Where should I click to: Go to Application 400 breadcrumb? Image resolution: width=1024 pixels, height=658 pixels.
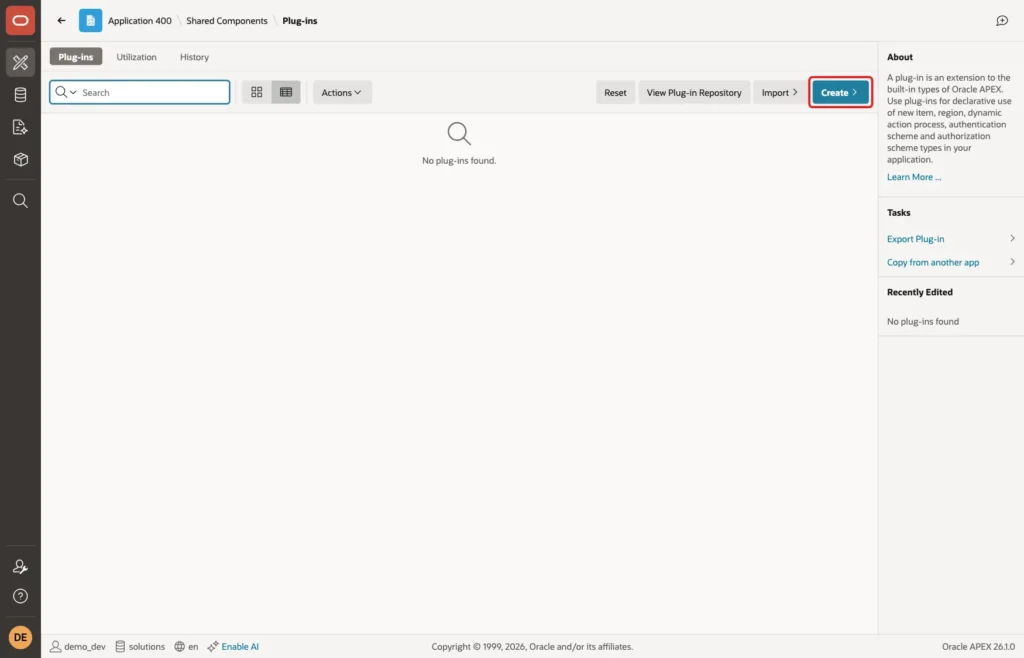point(140,20)
